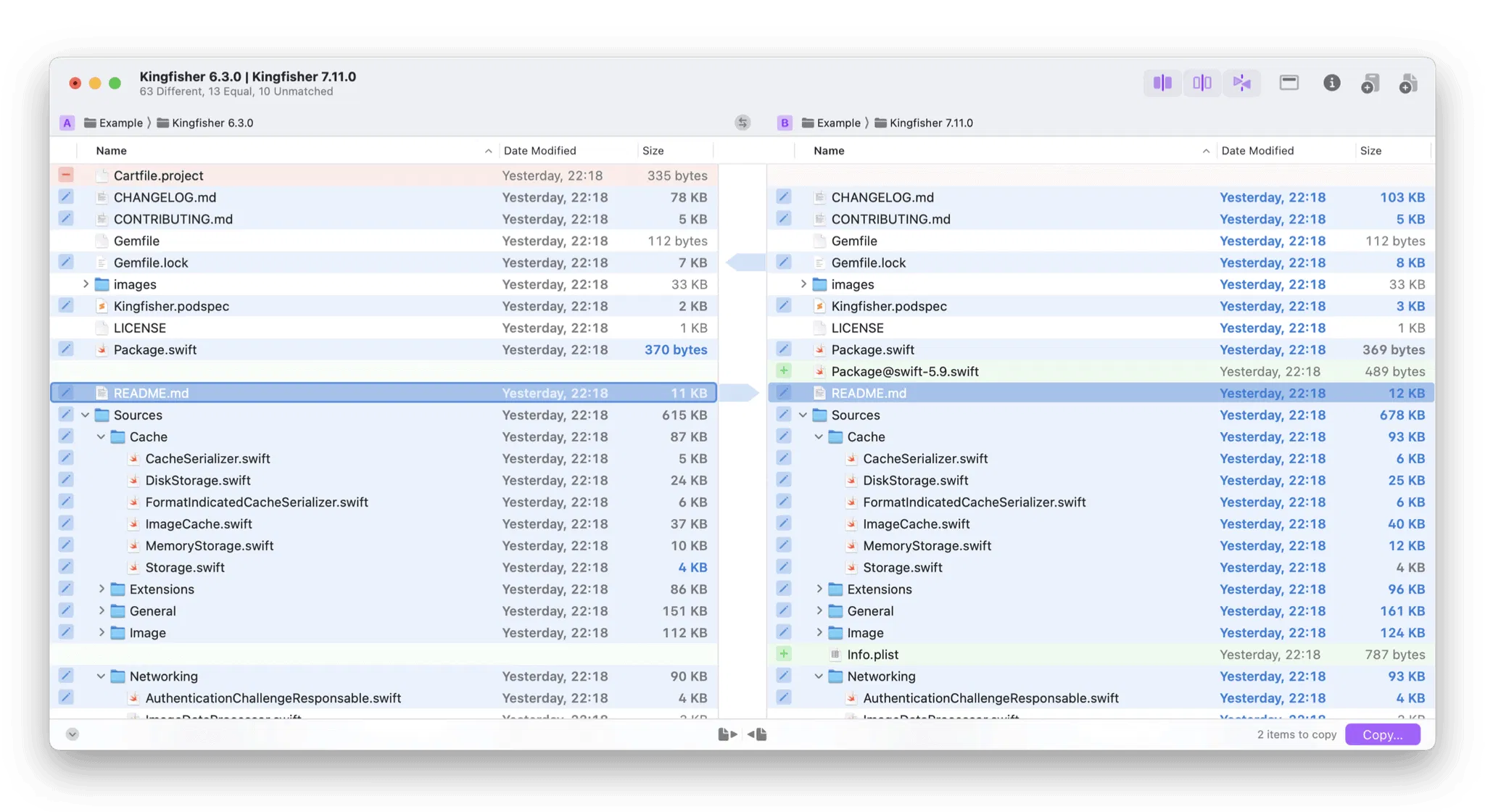Toggle the difference marker beside left CHANGELOG.md
Screen dimensions: 1485x812
coord(66,196)
